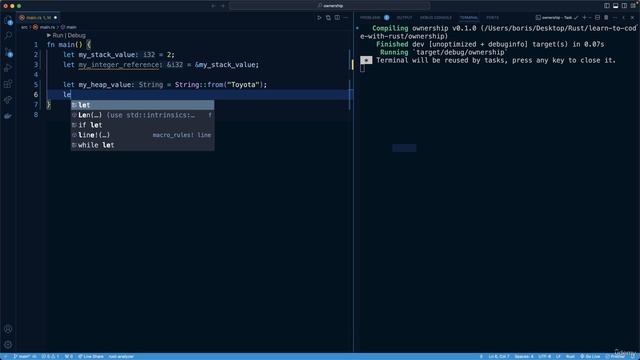
Task: Click the main.rs breadcrumb
Action: click(x=44, y=27)
